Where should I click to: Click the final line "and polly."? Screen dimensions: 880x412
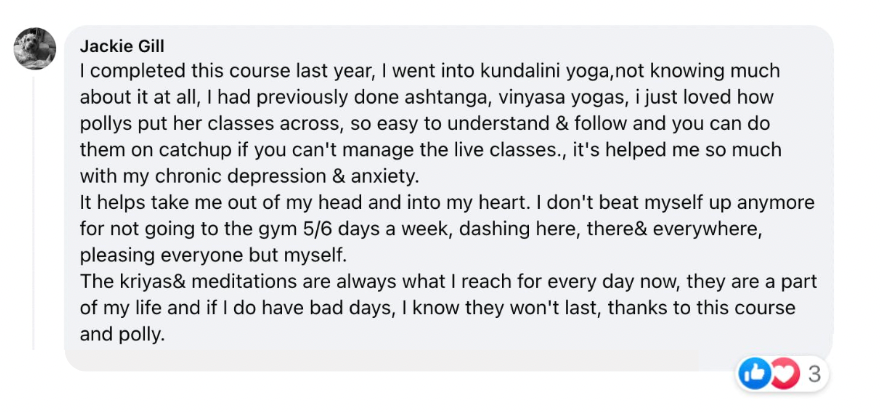click(122, 335)
